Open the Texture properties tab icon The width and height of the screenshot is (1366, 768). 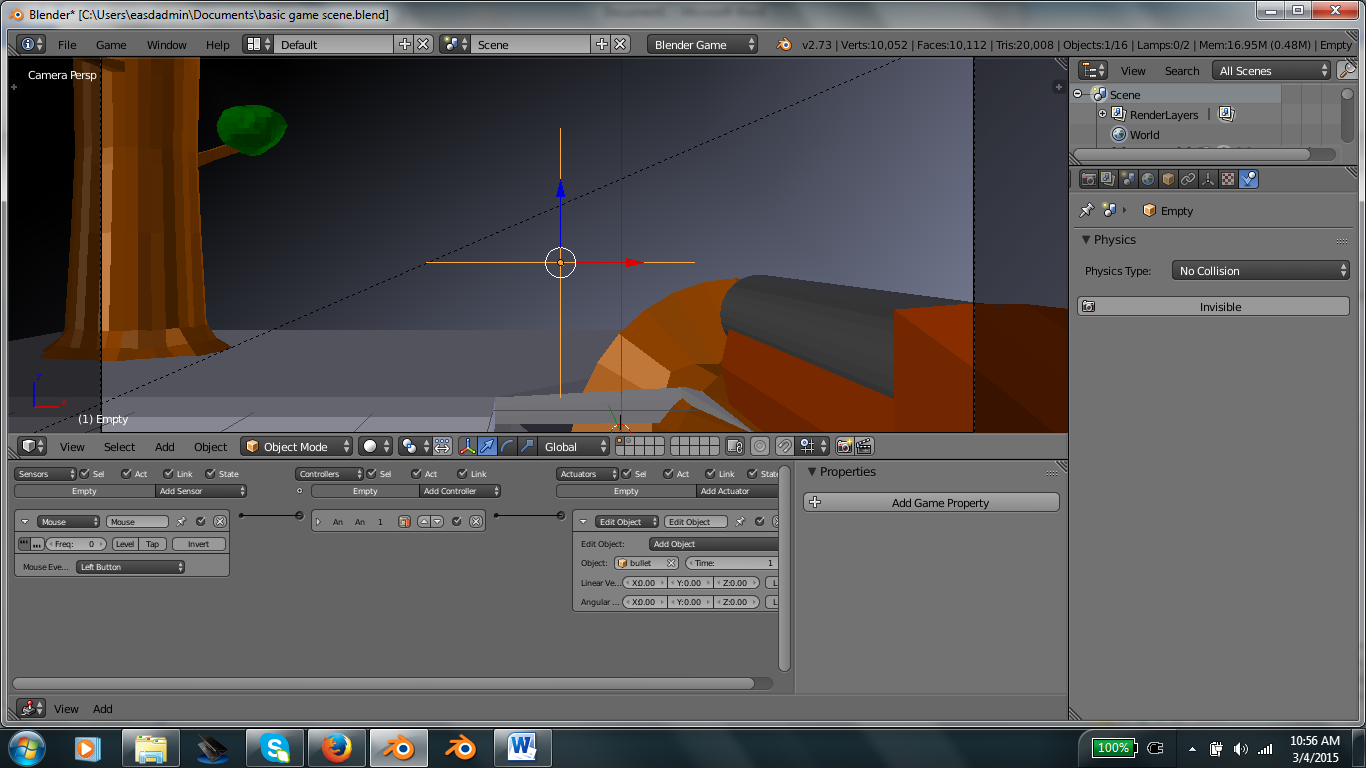(x=1228, y=179)
